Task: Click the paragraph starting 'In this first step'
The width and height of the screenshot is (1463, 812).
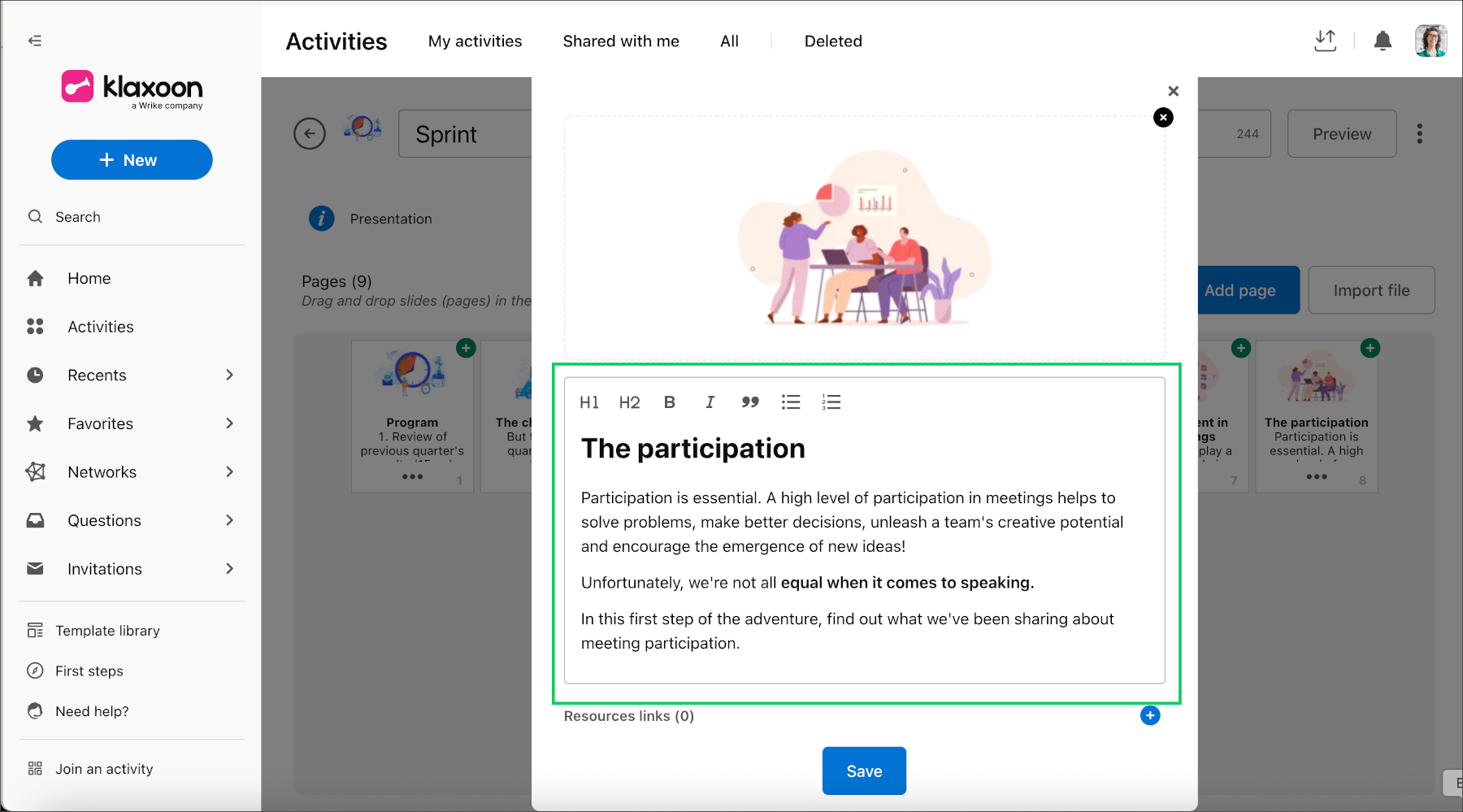Action: click(848, 632)
